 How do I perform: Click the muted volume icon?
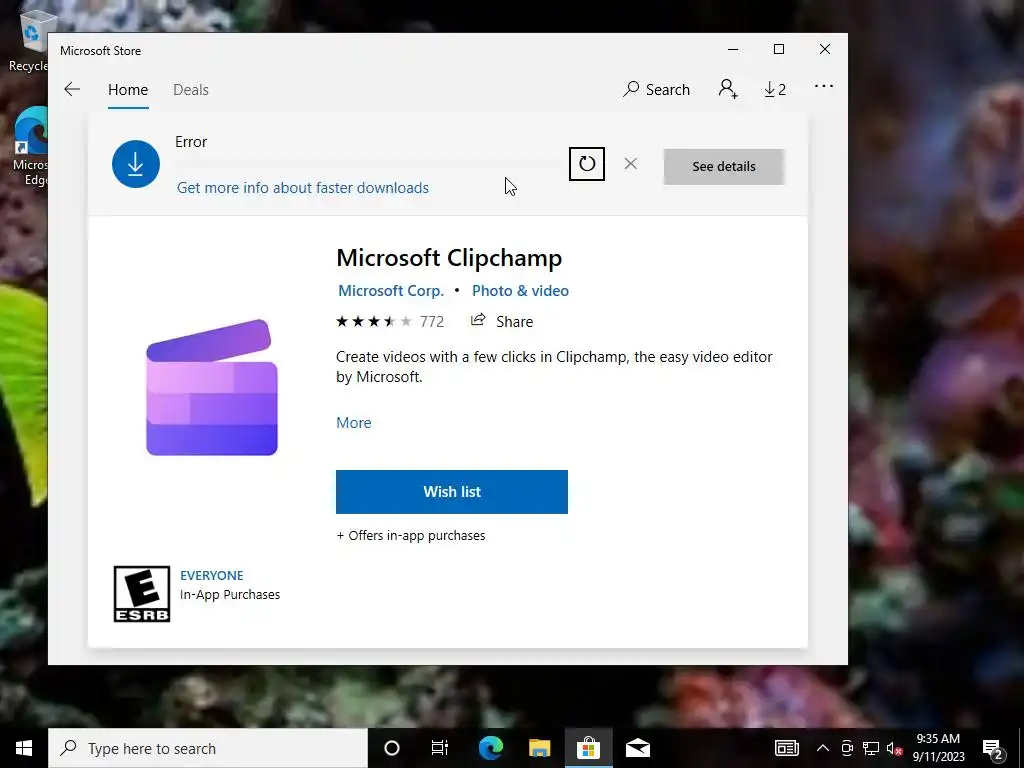click(894, 748)
